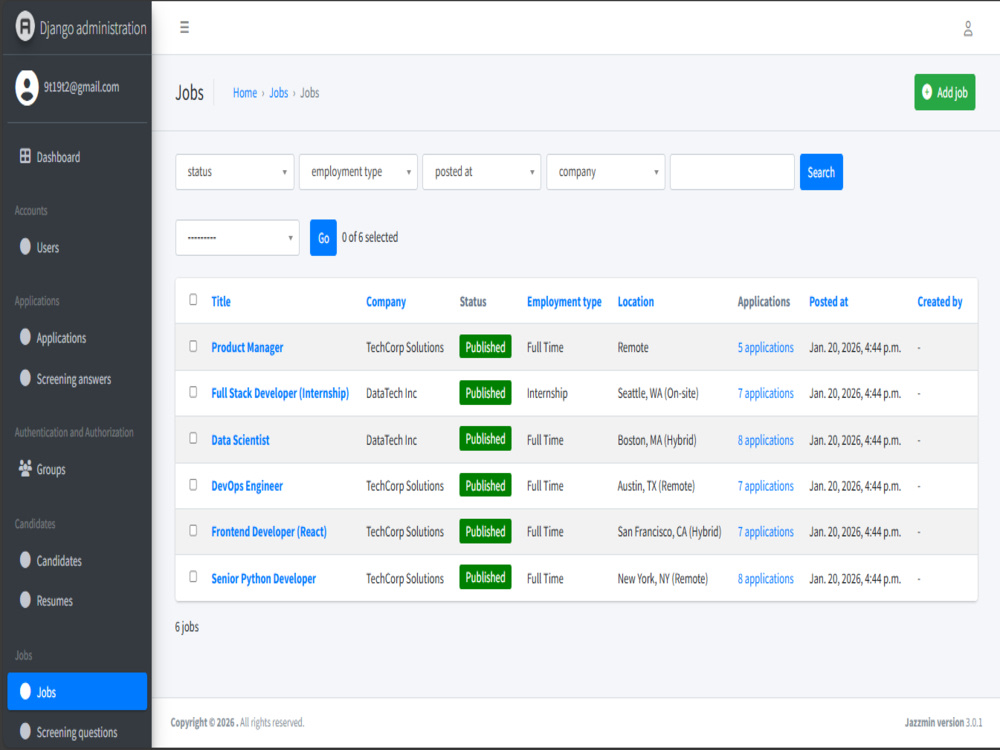Viewport: 1000px width, 750px height.
Task: Open Screening answers in the sidebar
Action: pyautogui.click(x=77, y=379)
